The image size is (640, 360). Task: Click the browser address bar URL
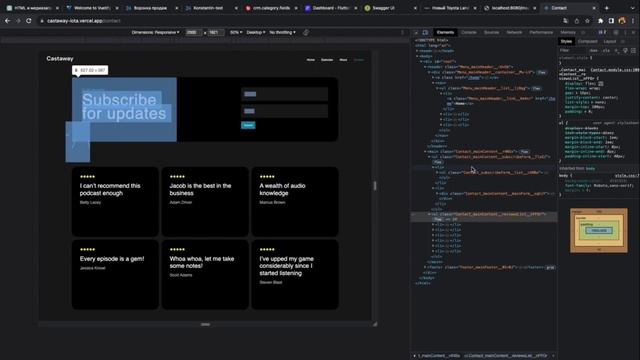(x=84, y=21)
